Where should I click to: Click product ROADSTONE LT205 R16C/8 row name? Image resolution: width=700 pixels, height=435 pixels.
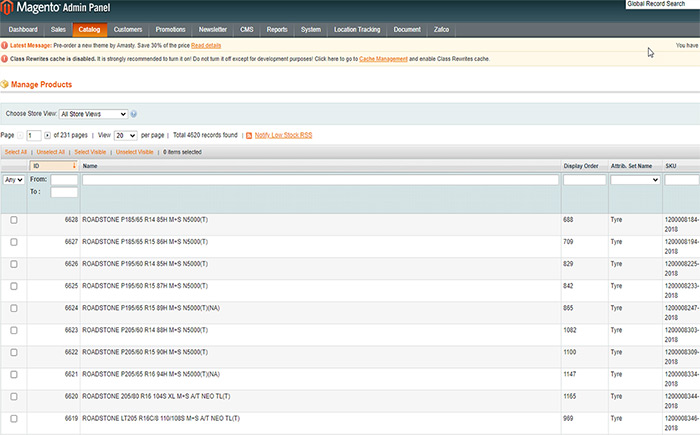pos(161,418)
